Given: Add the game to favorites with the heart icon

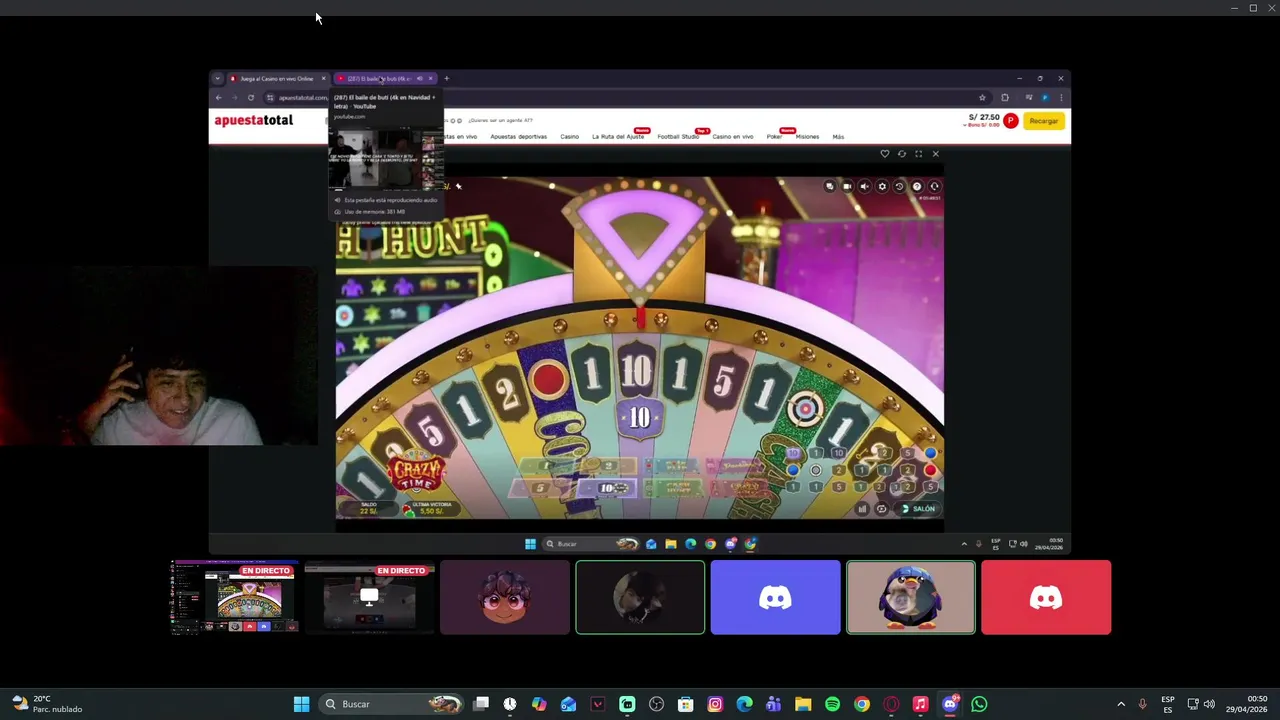Looking at the screenshot, I should (885, 154).
